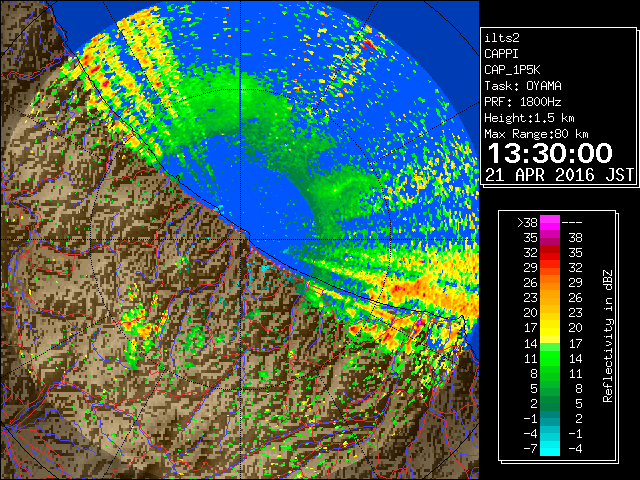640x480 pixels.
Task: Select the 'CAPPI' text in info box
Action: tap(501, 54)
